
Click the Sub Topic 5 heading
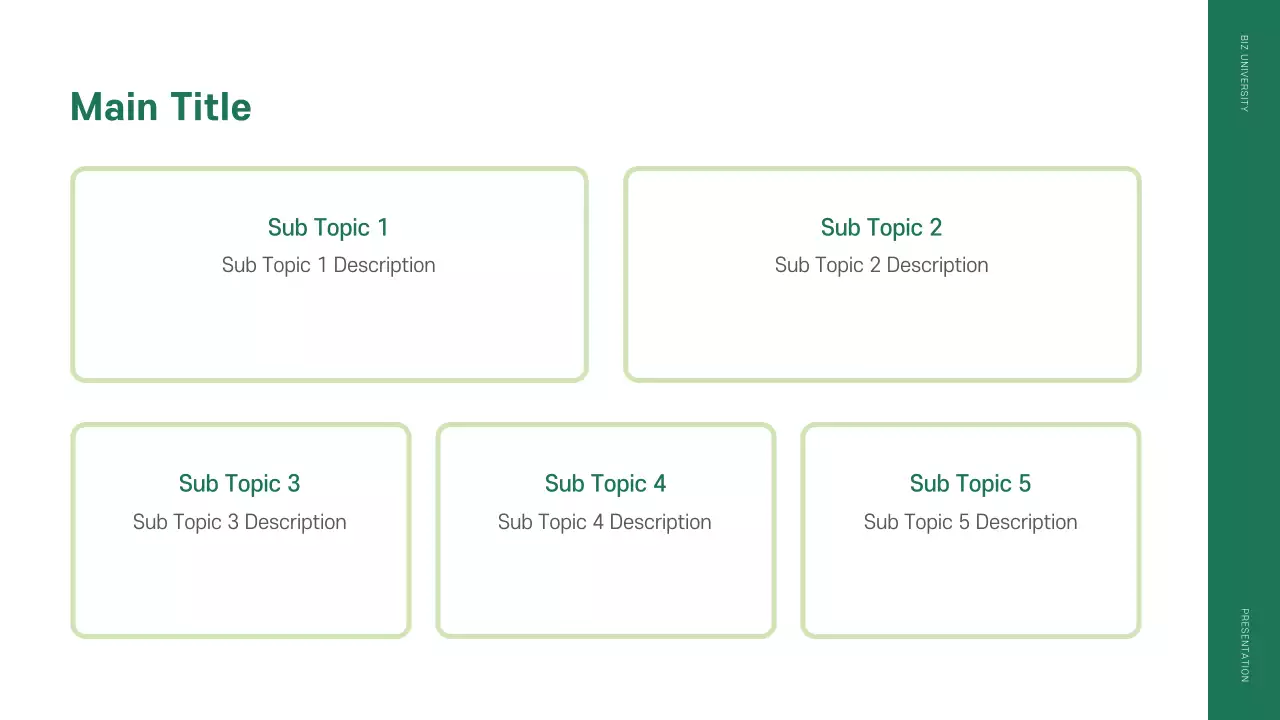970,484
